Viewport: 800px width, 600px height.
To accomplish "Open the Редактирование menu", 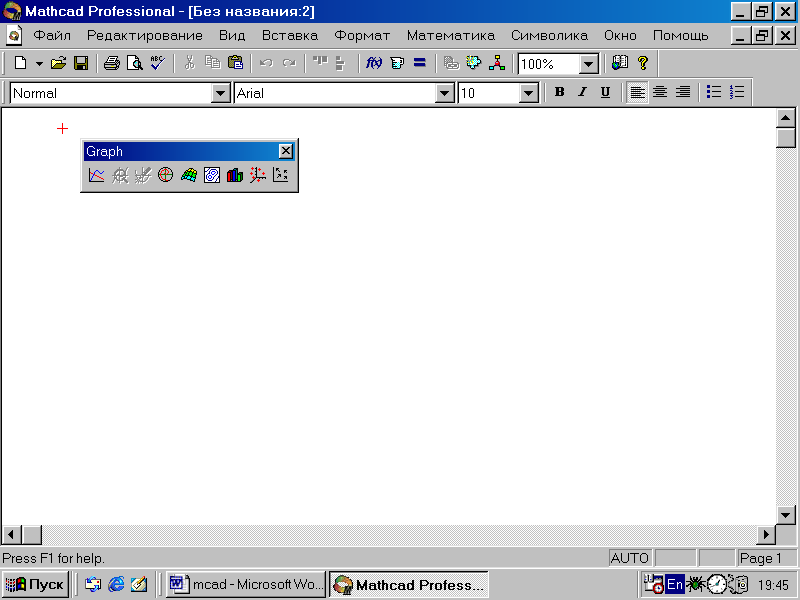I will [x=145, y=36].
